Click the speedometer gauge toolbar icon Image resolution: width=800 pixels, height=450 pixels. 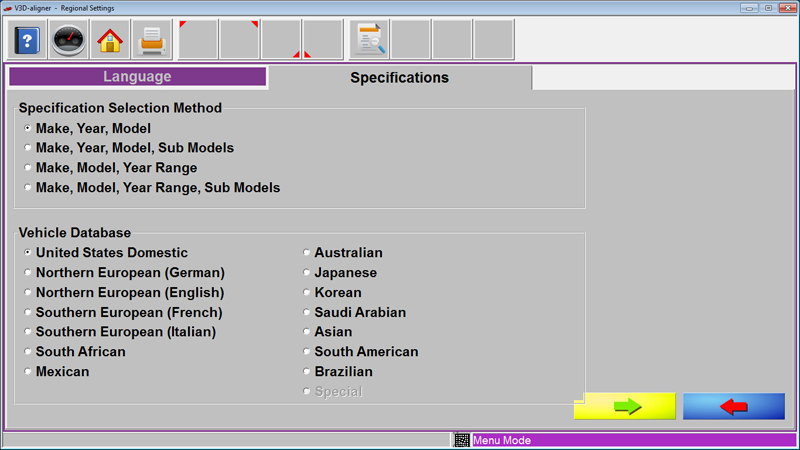[68, 40]
